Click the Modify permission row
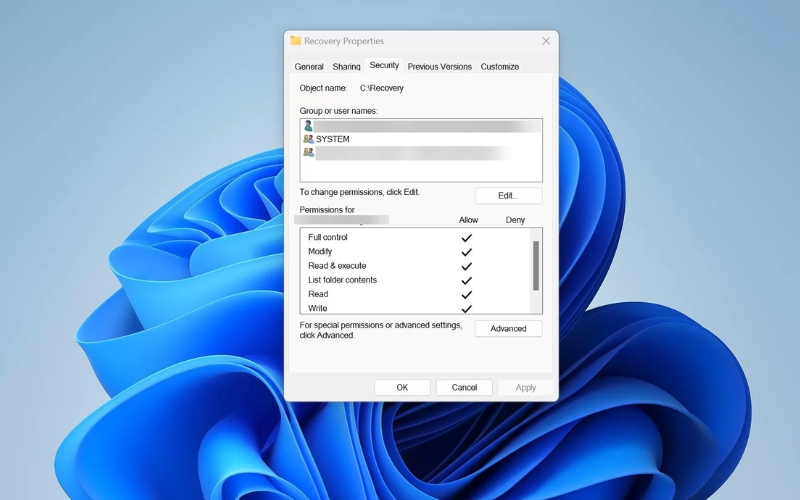The width and height of the screenshot is (800, 500). (415, 252)
